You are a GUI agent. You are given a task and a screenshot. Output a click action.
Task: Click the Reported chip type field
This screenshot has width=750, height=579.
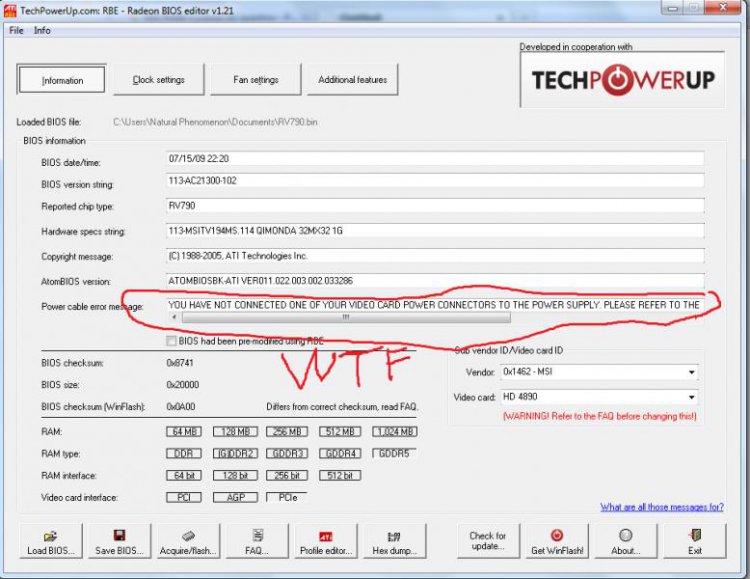(435, 206)
